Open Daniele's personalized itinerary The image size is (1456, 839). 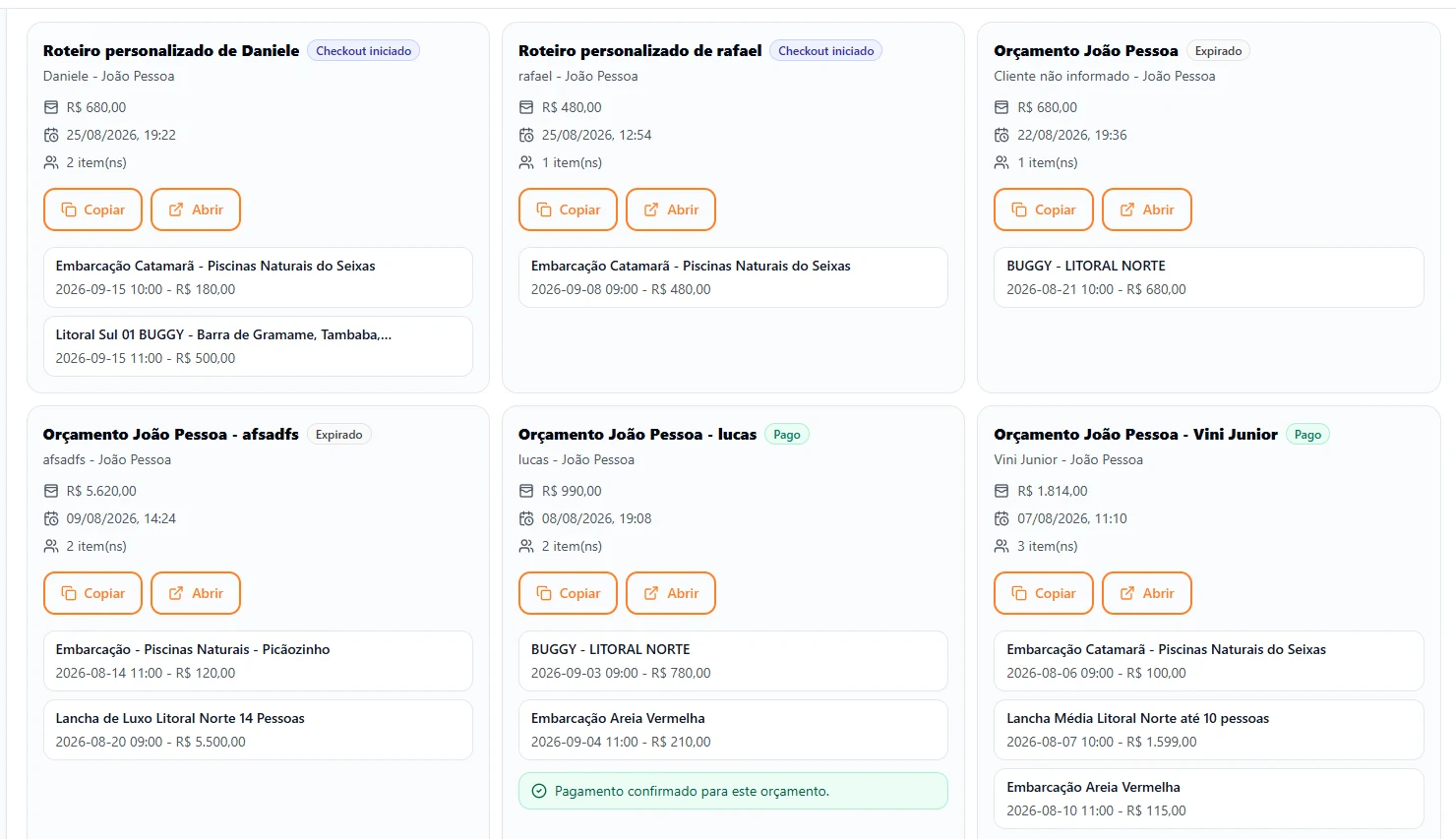pyautogui.click(x=196, y=210)
